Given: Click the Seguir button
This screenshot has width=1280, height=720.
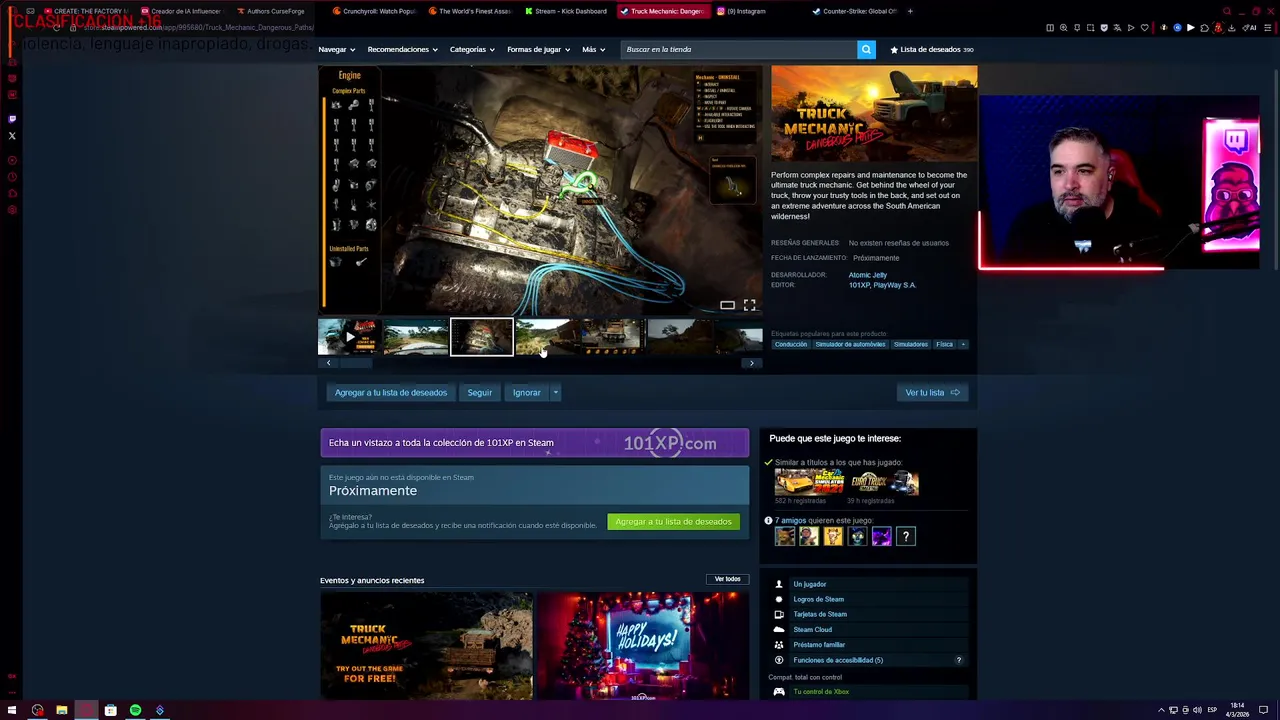Looking at the screenshot, I should pyautogui.click(x=480, y=392).
